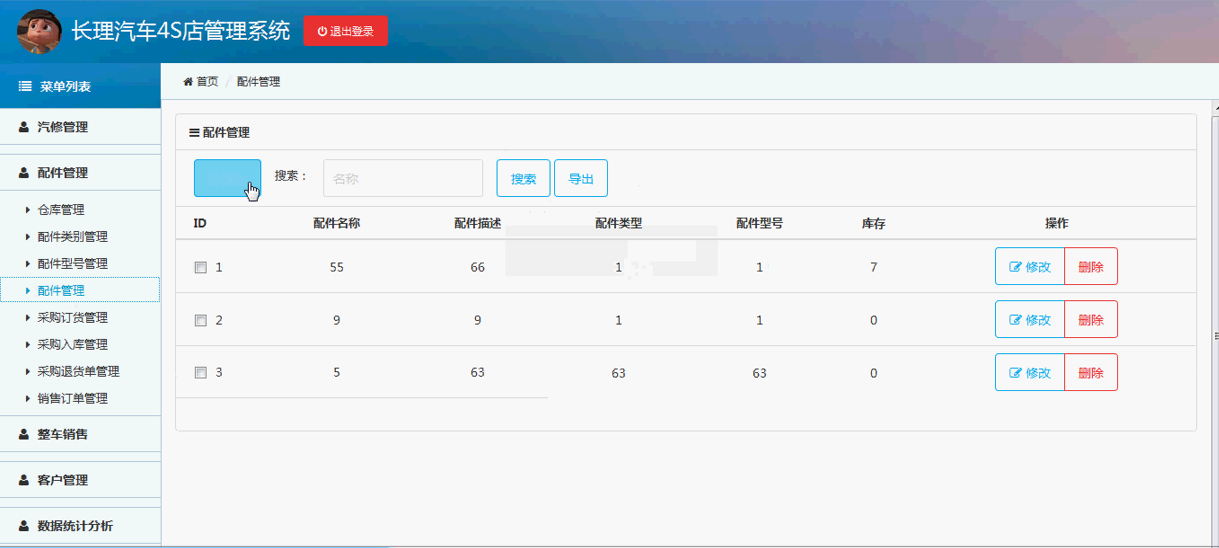Screen dimensions: 1219x548
Task: Click the 菜单列表 sidebar header
Action: tap(80, 87)
